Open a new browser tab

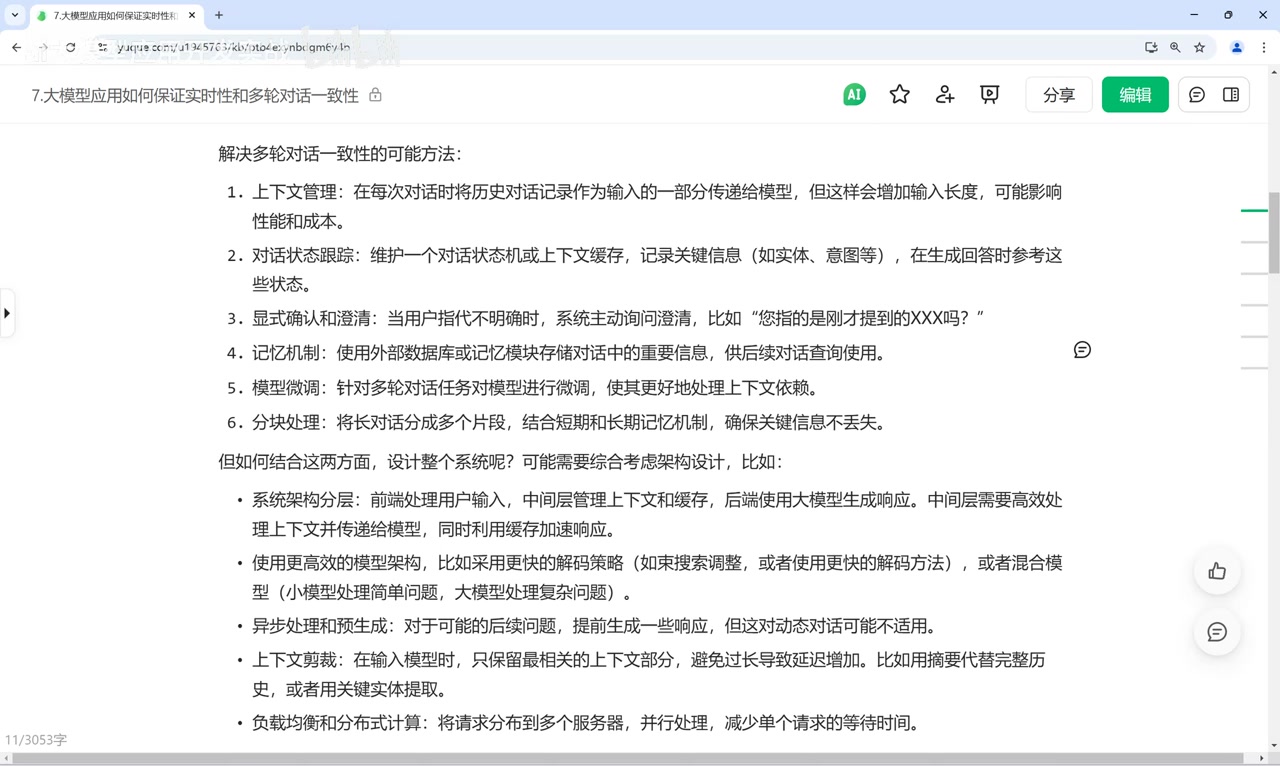[x=219, y=15]
